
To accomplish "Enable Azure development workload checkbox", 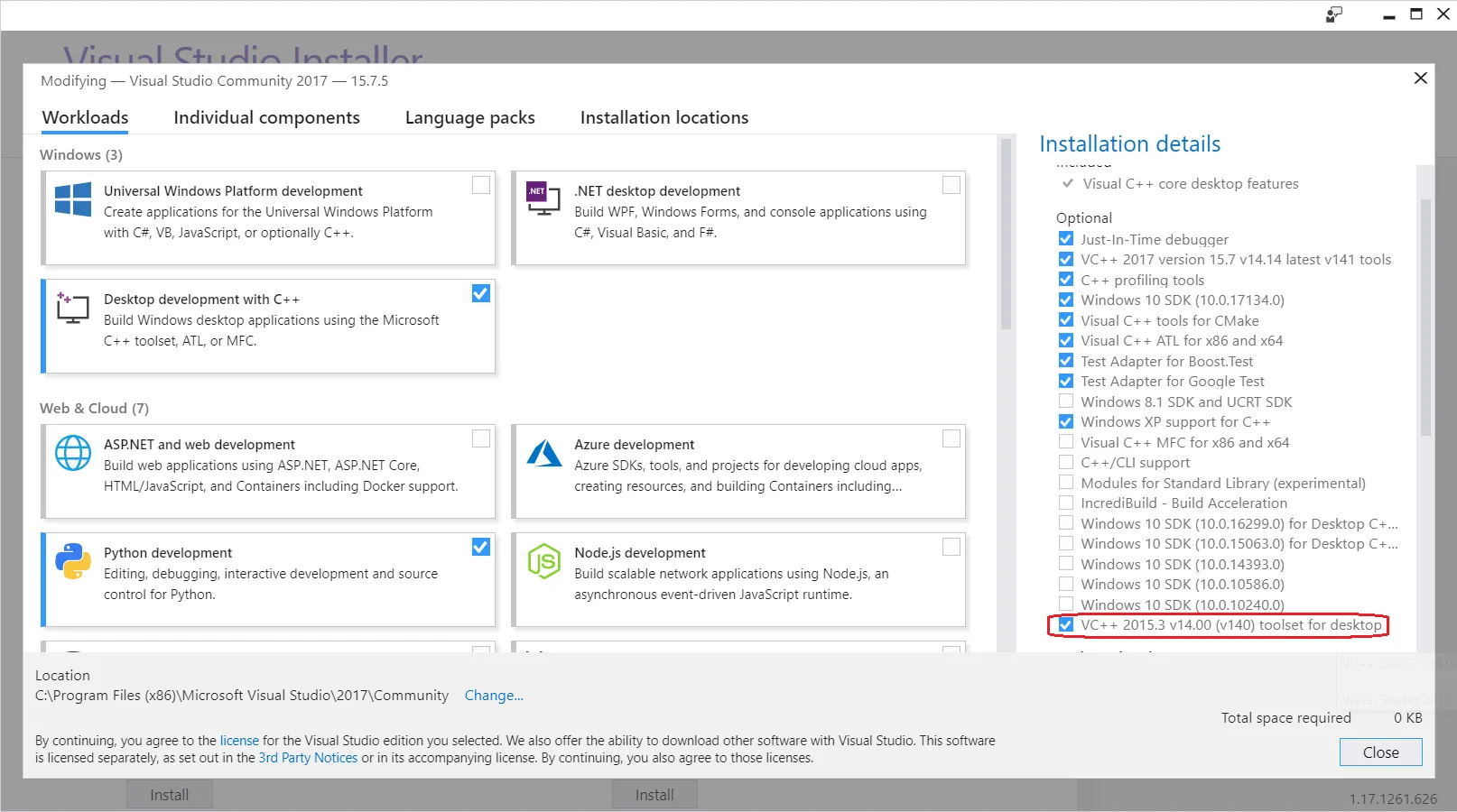I will 951,438.
